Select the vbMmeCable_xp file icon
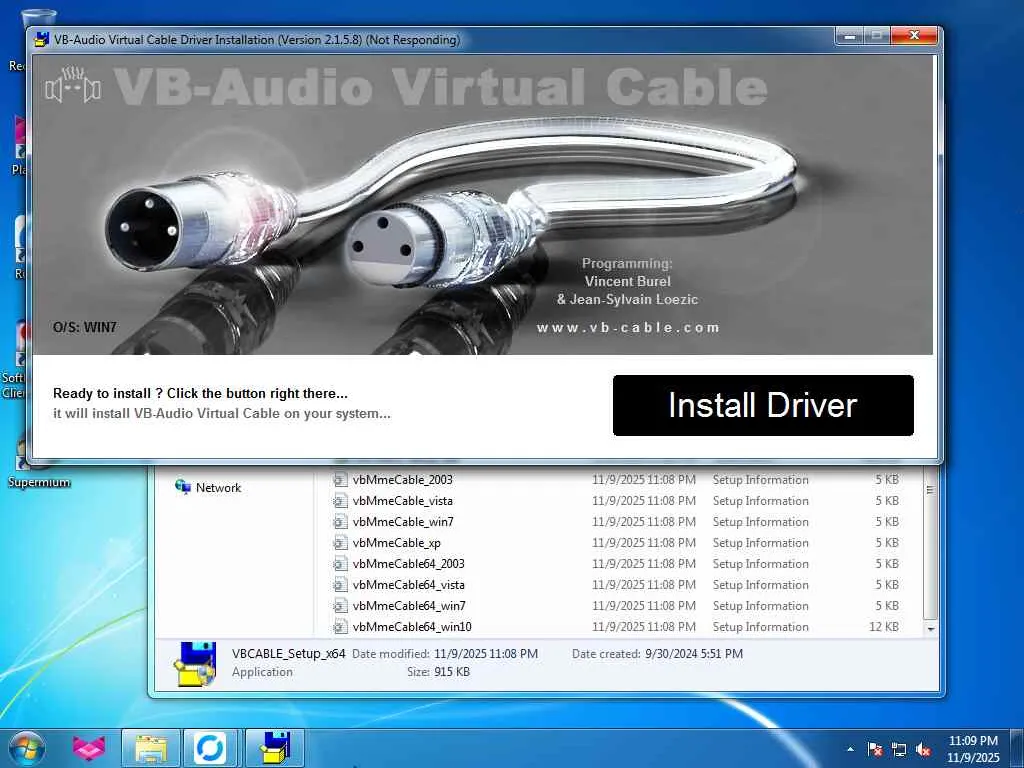 point(340,543)
